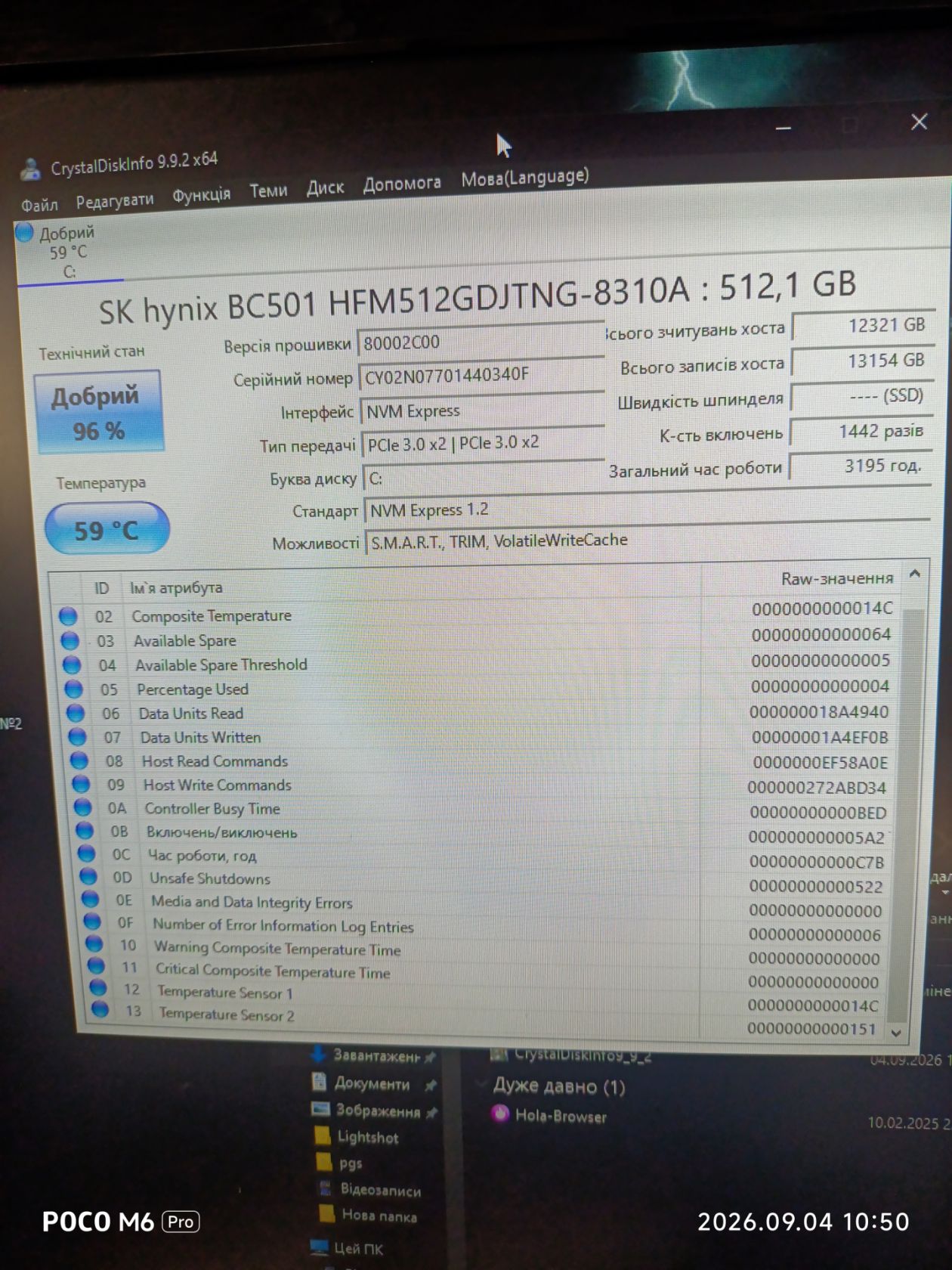Click the blue health orb for disk C:
The image size is (952, 1270).
[x=24, y=232]
